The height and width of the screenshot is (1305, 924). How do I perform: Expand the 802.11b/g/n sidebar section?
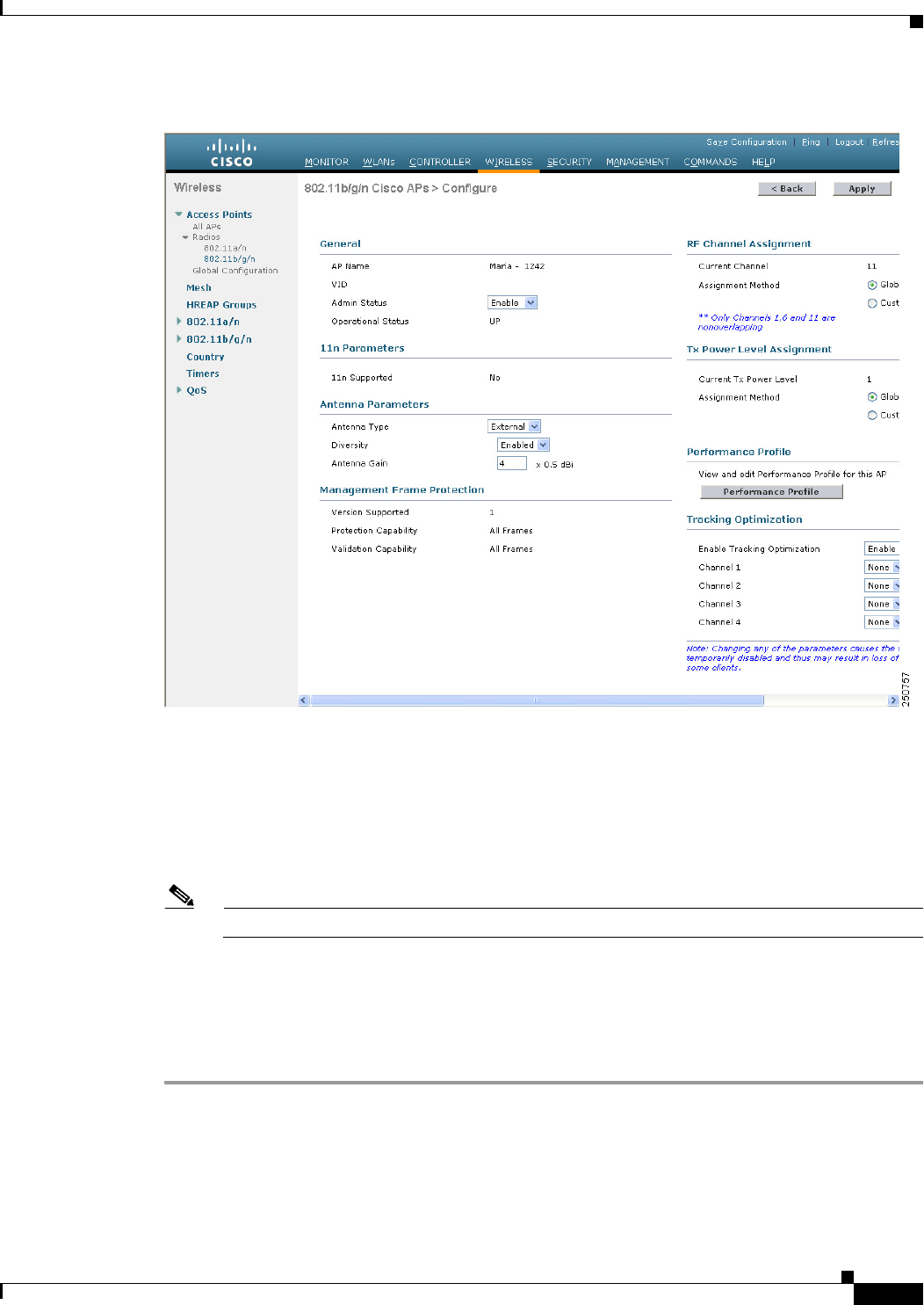click(x=179, y=339)
